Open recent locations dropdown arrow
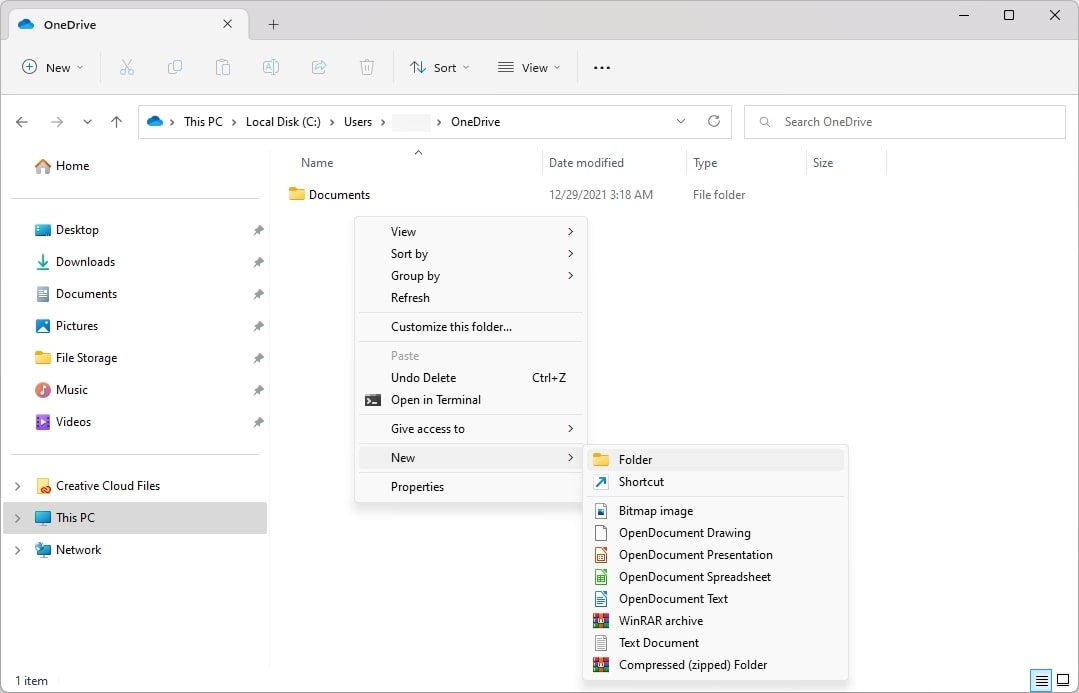Screen dimensions: 1079x693 point(87,122)
